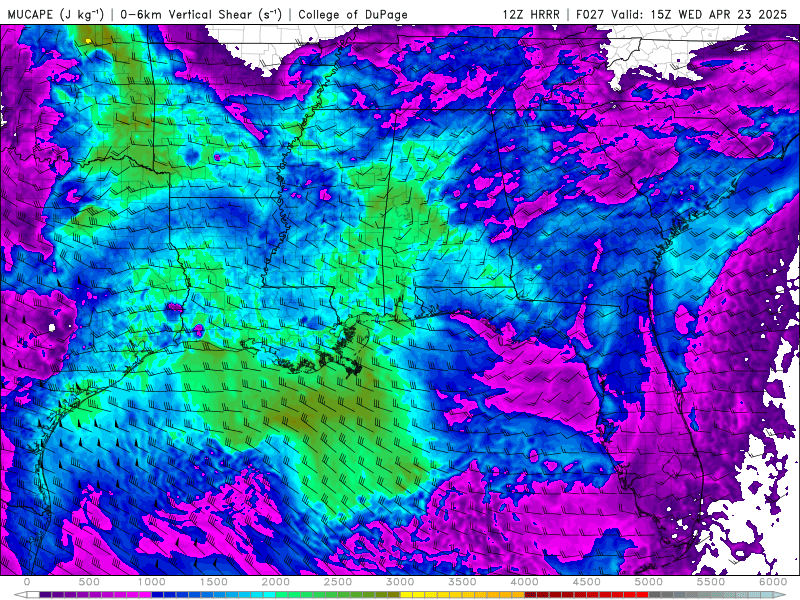Click the 500 label on the color scale

(x=89, y=582)
